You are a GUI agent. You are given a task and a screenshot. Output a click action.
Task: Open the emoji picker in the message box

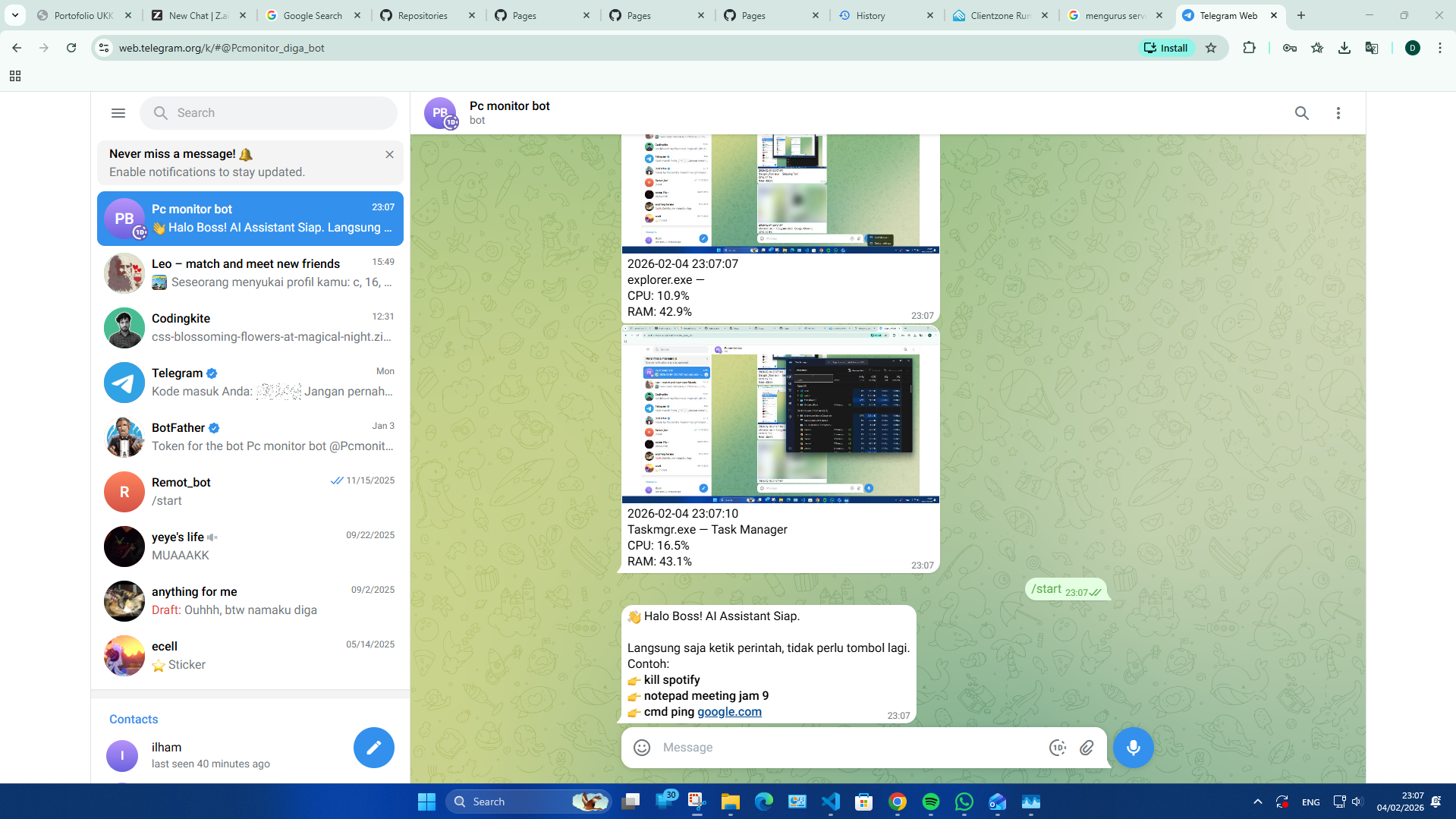[x=641, y=748]
